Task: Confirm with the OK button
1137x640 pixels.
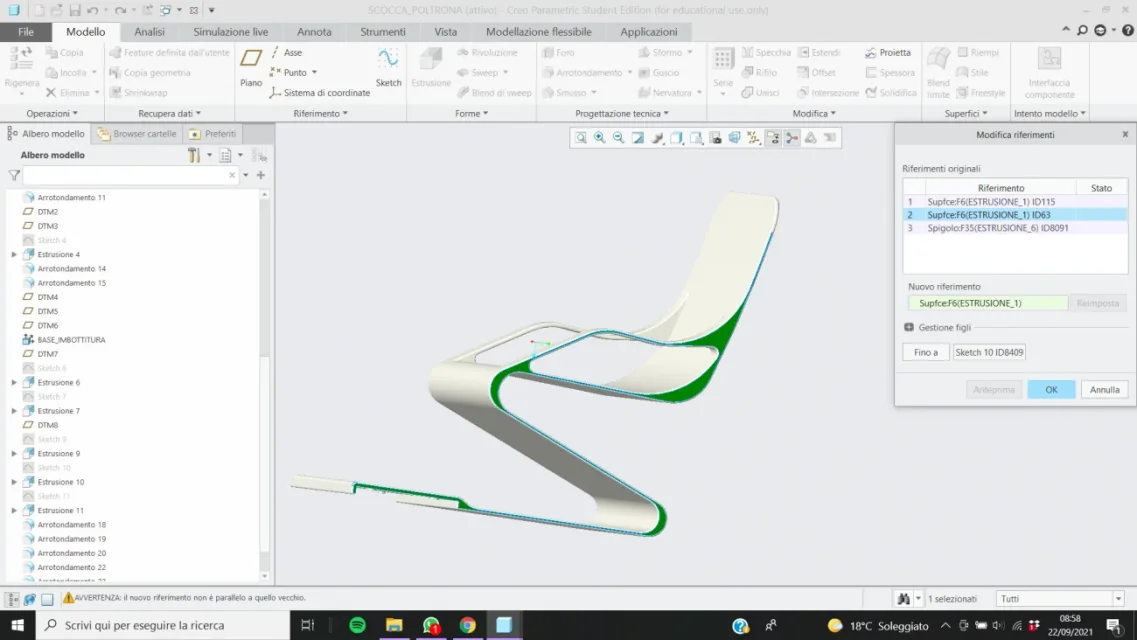Action: pyautogui.click(x=1051, y=389)
